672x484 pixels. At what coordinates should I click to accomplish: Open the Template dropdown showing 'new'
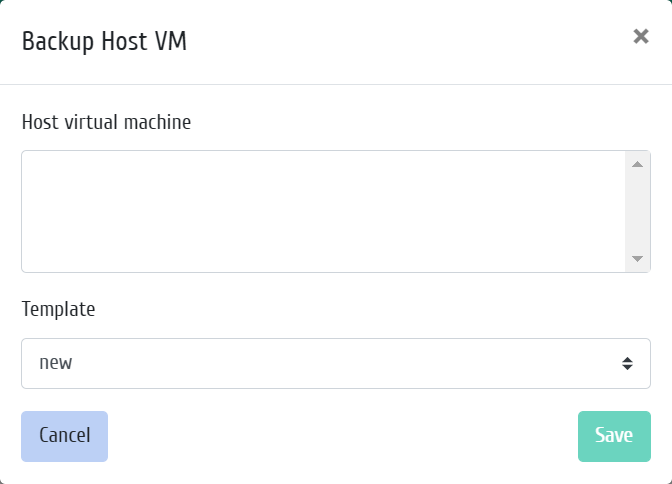[x=336, y=364]
